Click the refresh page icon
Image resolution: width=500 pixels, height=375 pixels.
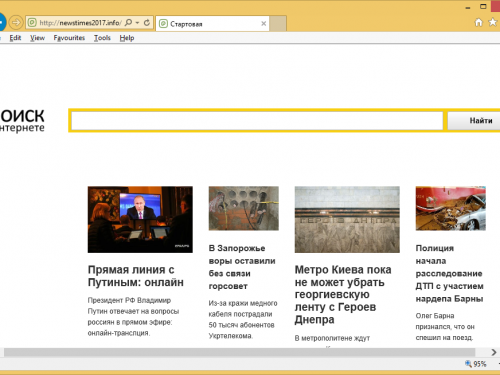pos(147,23)
